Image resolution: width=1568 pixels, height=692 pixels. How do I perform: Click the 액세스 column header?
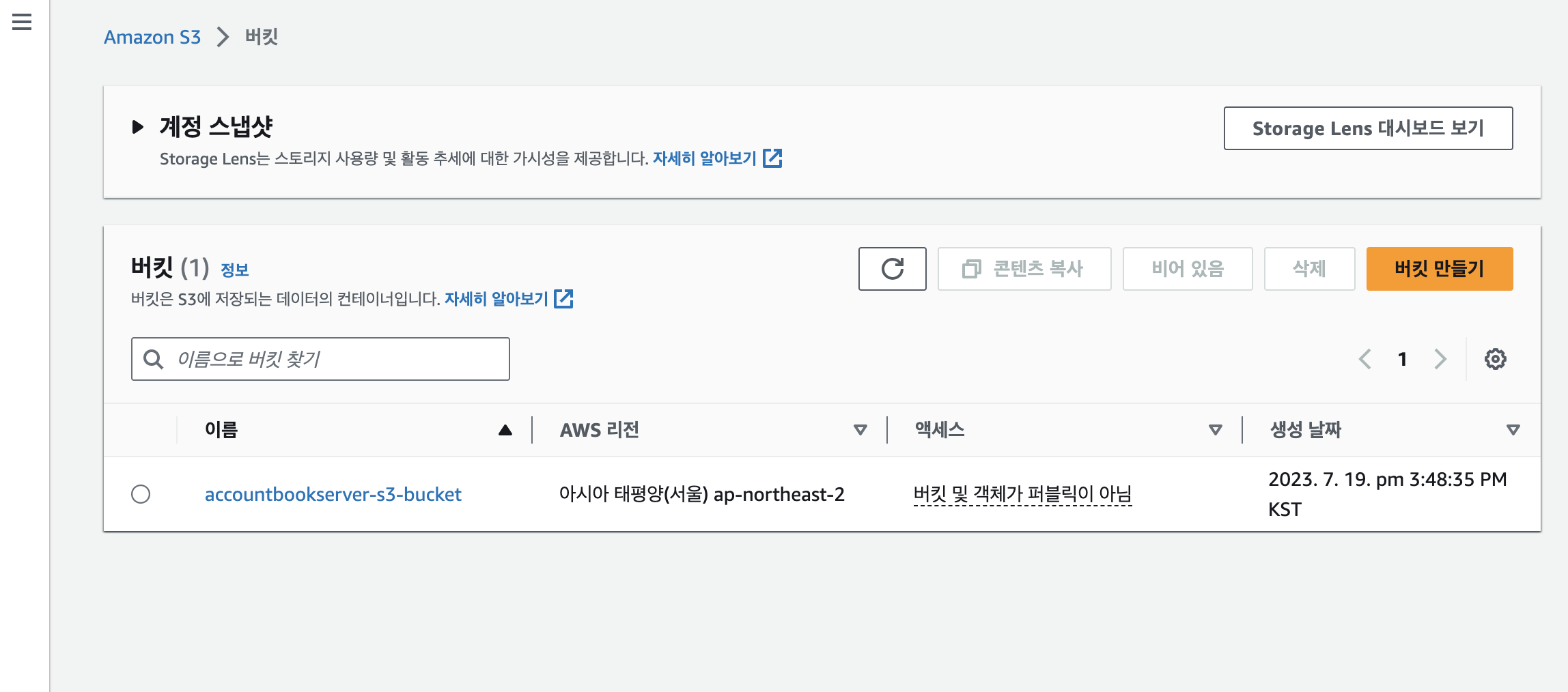940,430
